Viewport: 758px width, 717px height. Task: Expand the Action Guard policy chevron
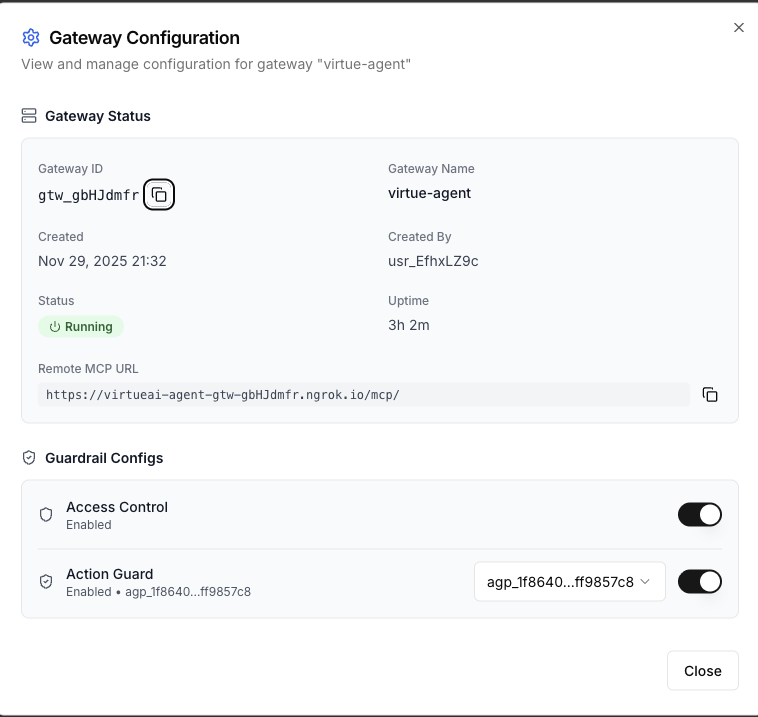[x=646, y=581]
